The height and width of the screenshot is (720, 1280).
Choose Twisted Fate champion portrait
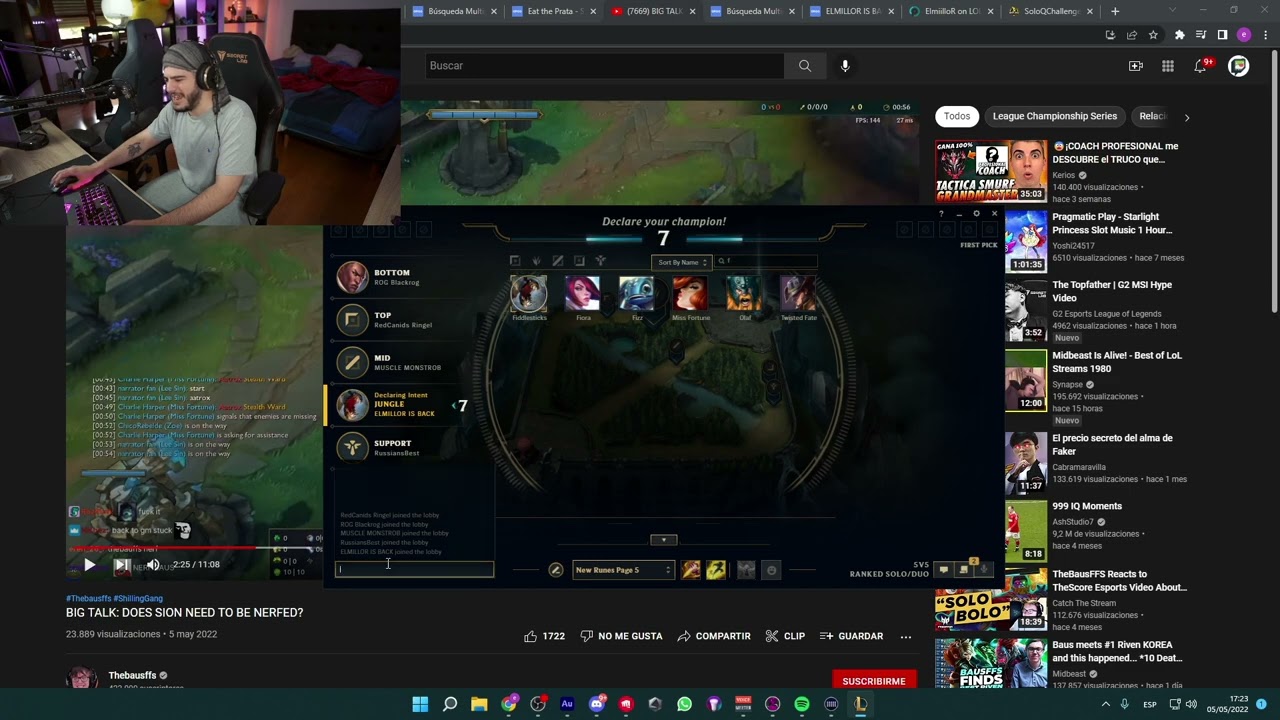tap(799, 294)
